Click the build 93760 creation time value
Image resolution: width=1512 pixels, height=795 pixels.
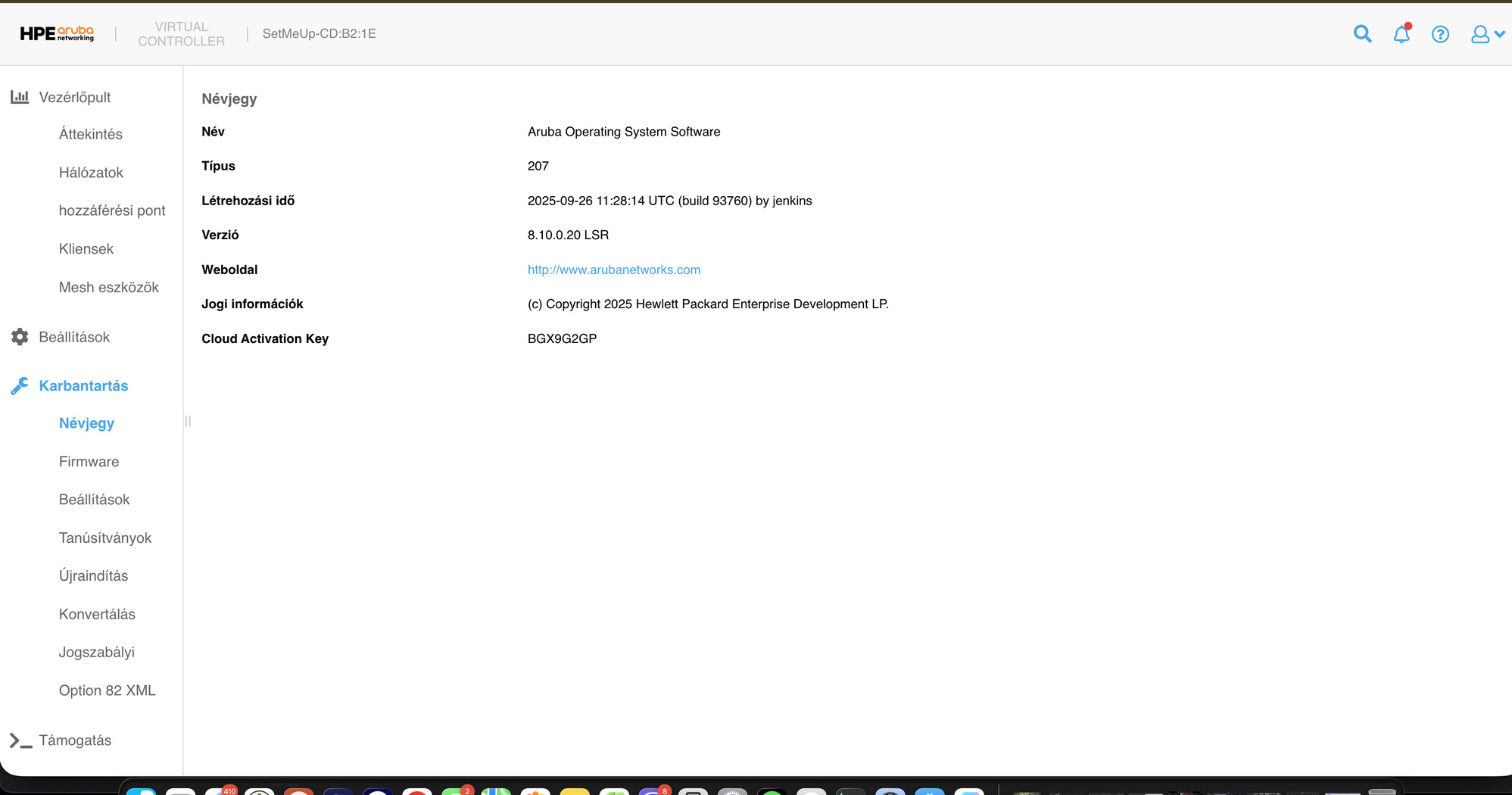click(670, 201)
